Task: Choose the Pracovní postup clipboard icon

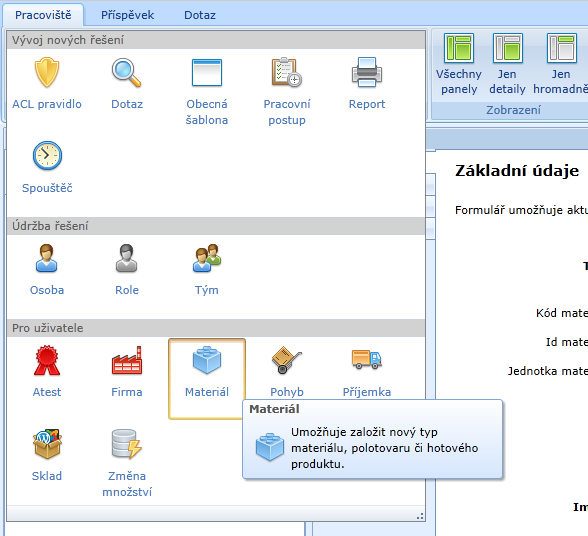Action: pos(287,72)
